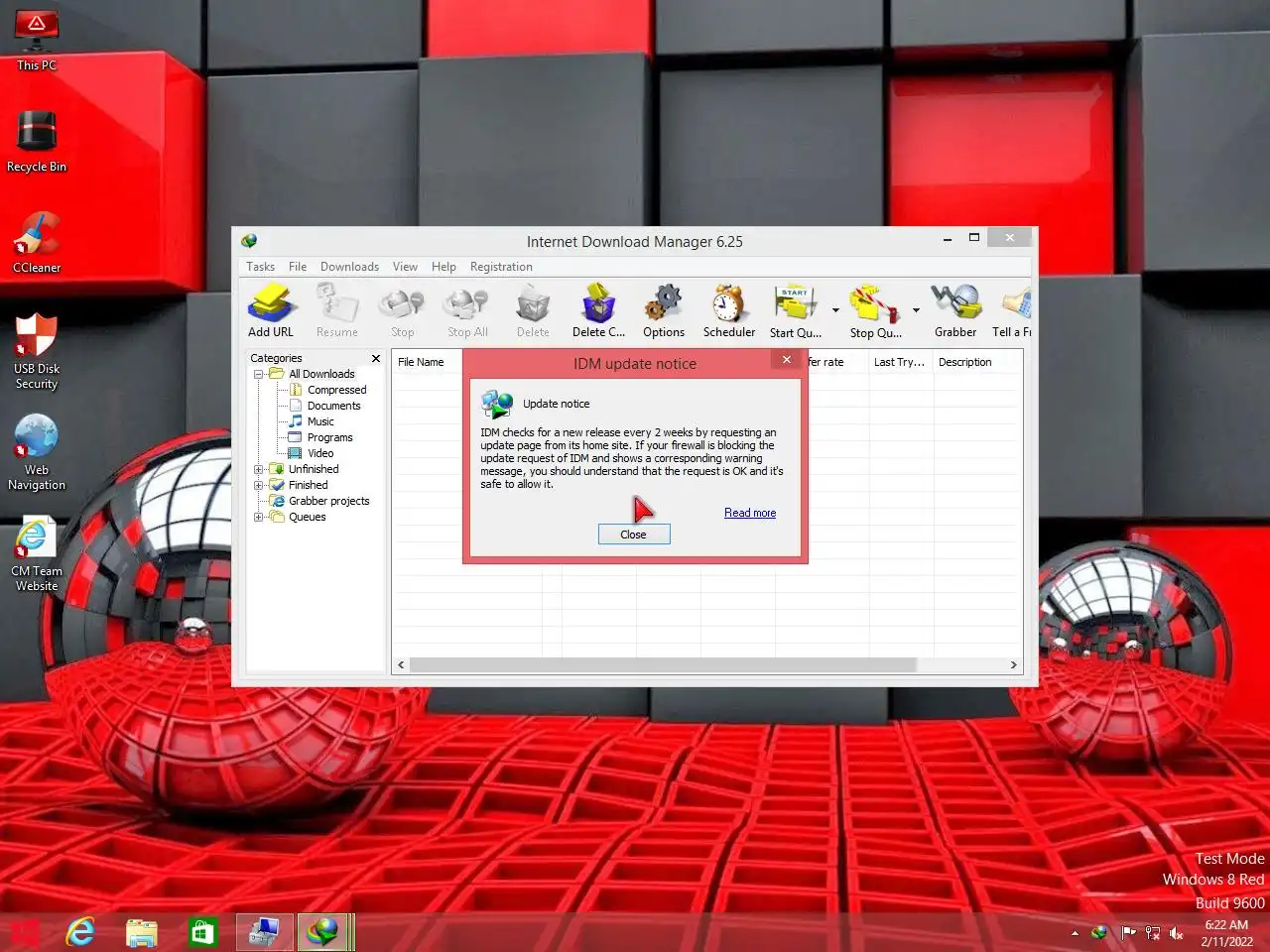This screenshot has height=952, width=1270.
Task: Open the Registration menu
Action: tap(501, 267)
